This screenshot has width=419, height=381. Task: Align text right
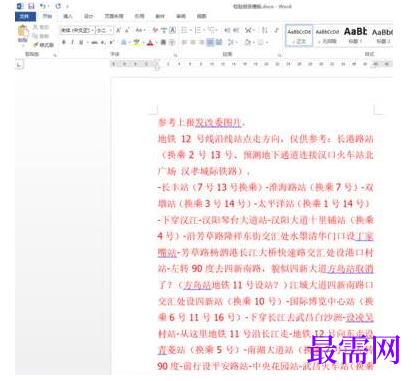202,42
